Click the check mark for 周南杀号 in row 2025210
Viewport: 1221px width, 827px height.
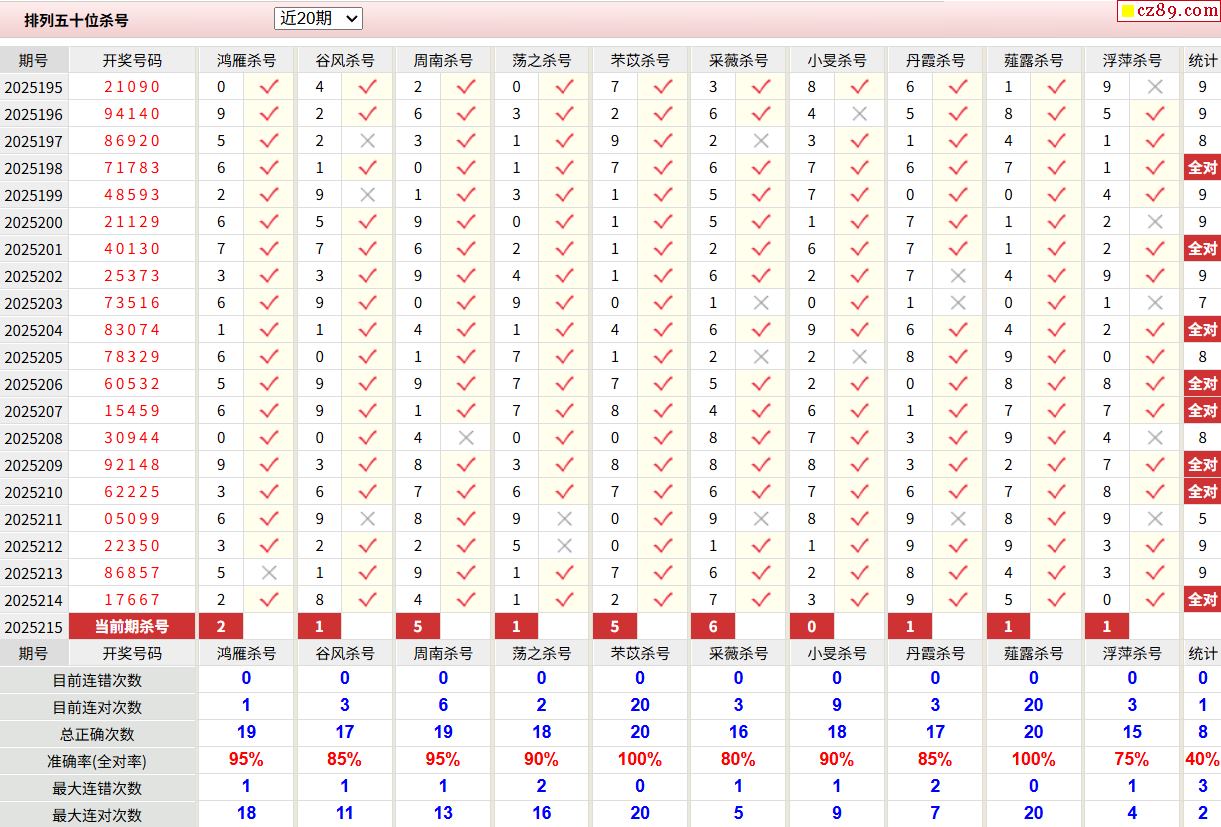coord(465,492)
